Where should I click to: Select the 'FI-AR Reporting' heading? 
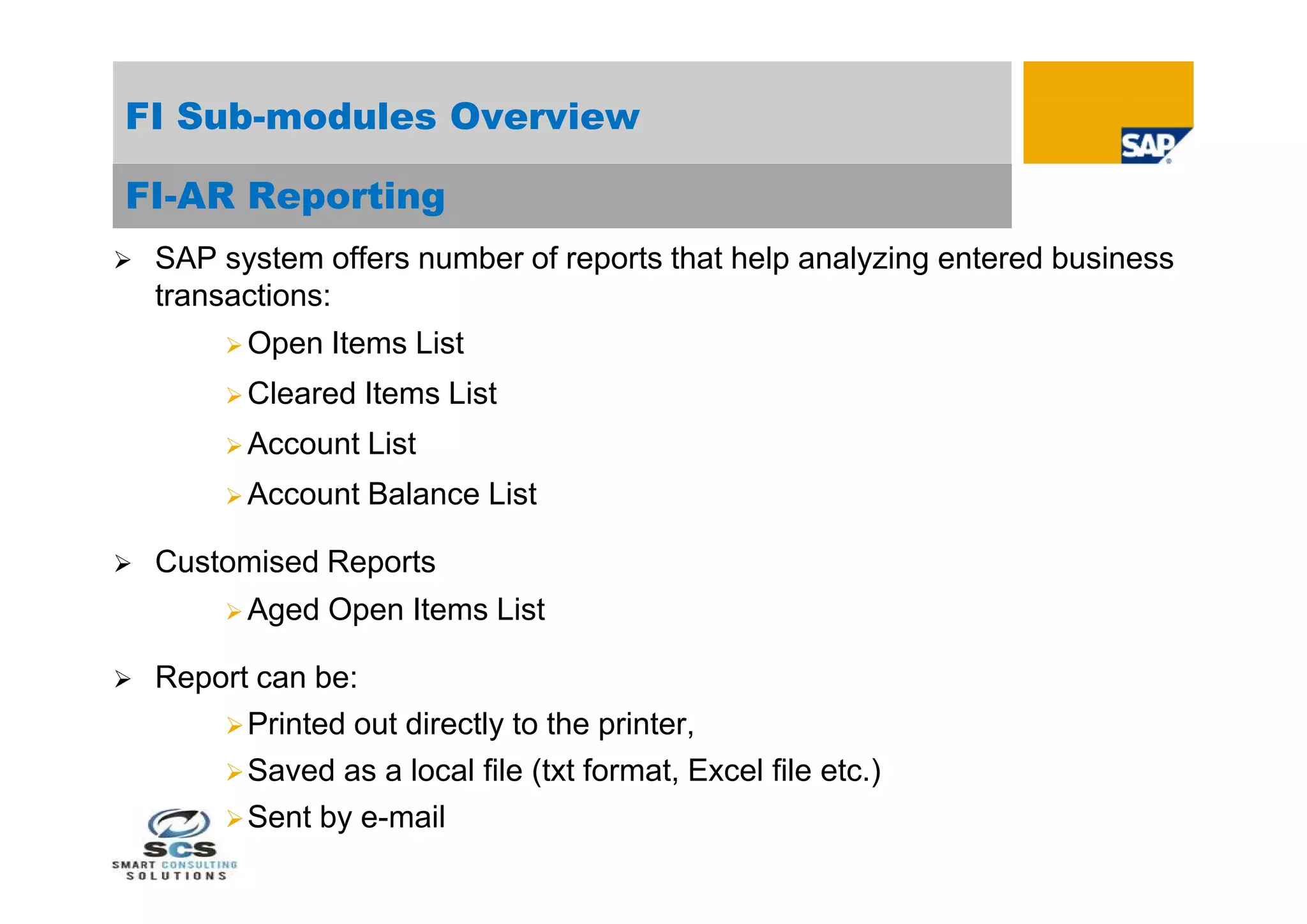coord(285,195)
